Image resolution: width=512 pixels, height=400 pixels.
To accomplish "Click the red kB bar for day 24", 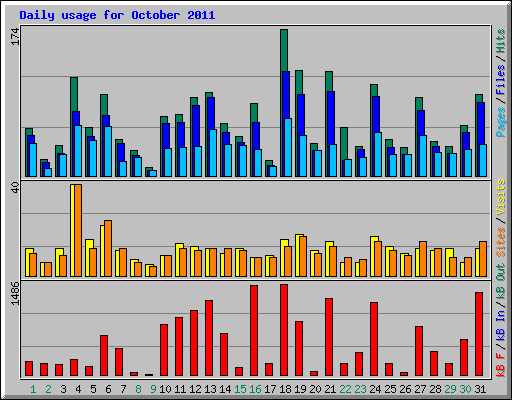I will click(374, 339).
